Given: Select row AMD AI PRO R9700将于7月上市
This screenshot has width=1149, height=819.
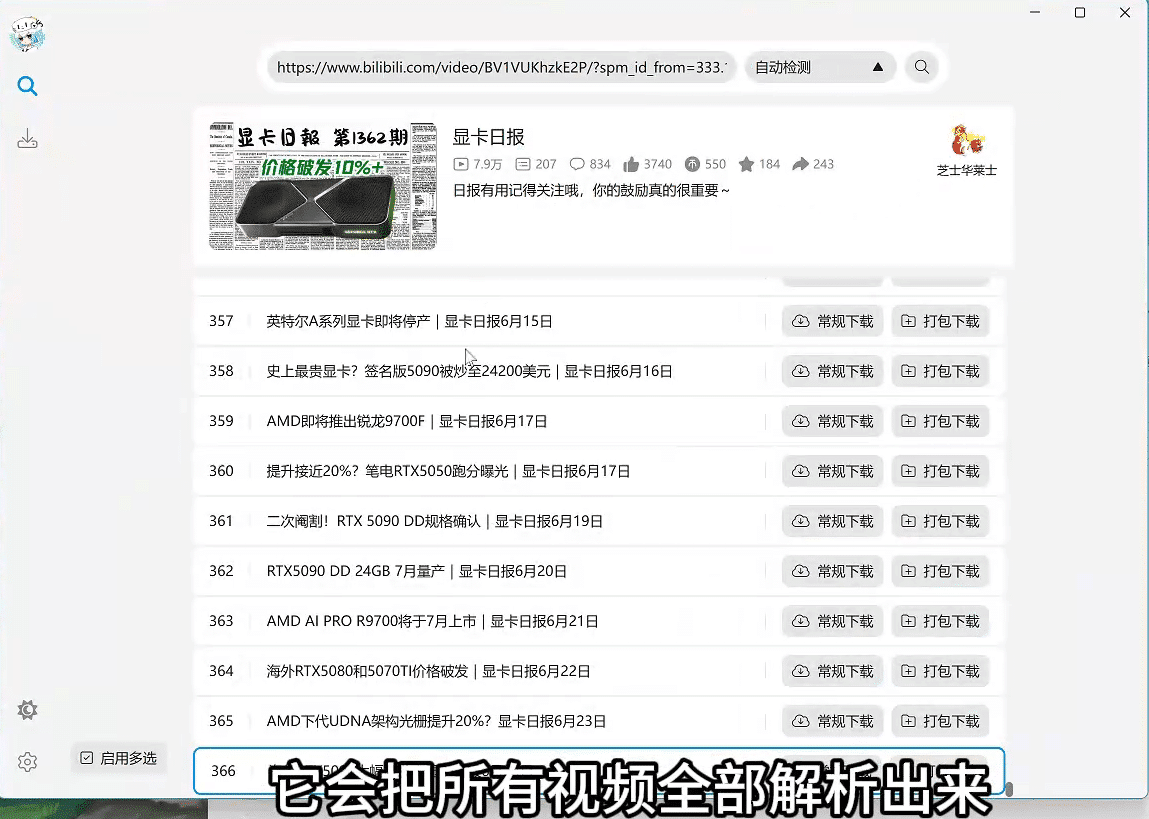Looking at the screenshot, I should point(599,621).
